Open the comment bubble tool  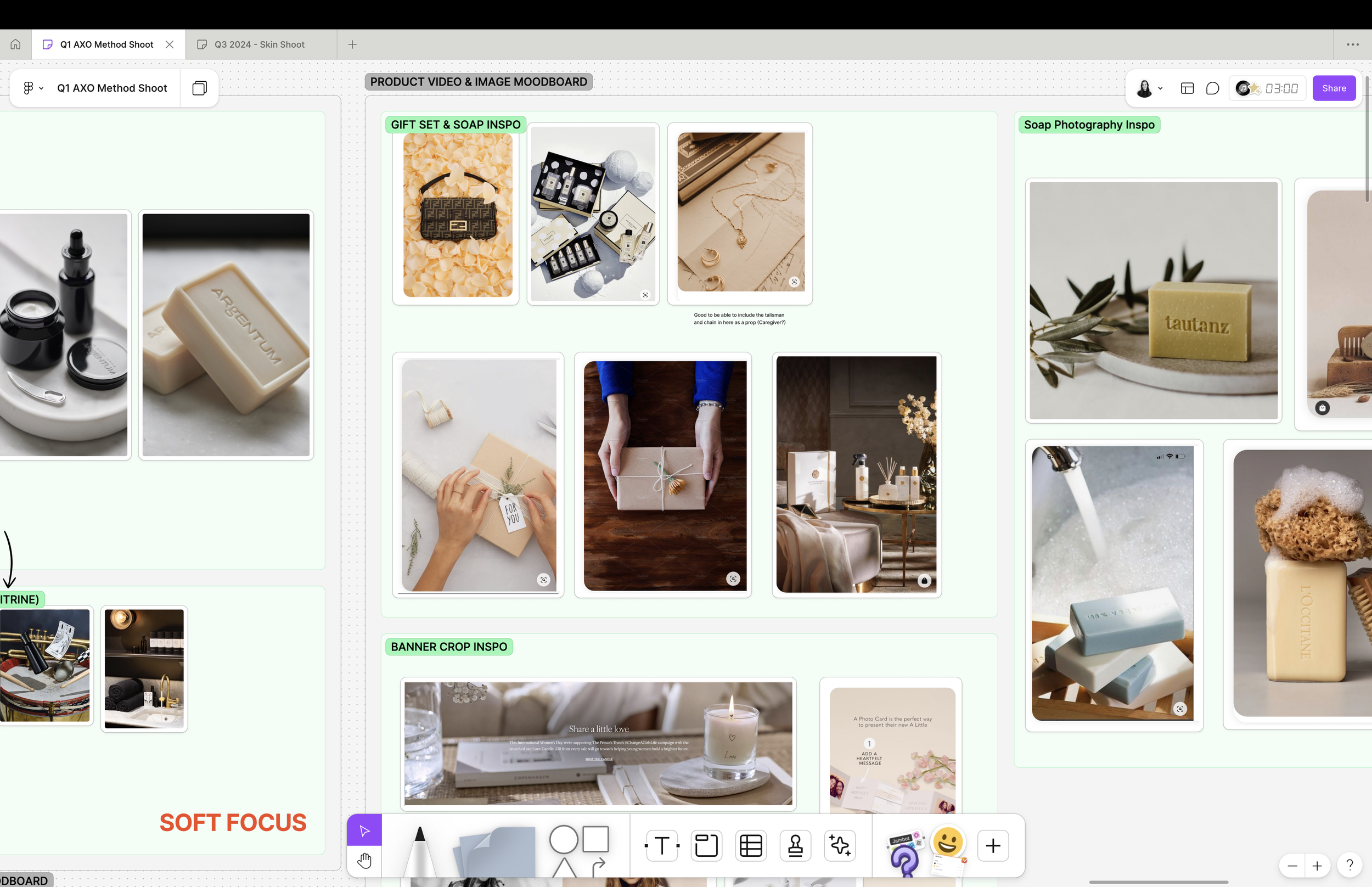point(1212,88)
